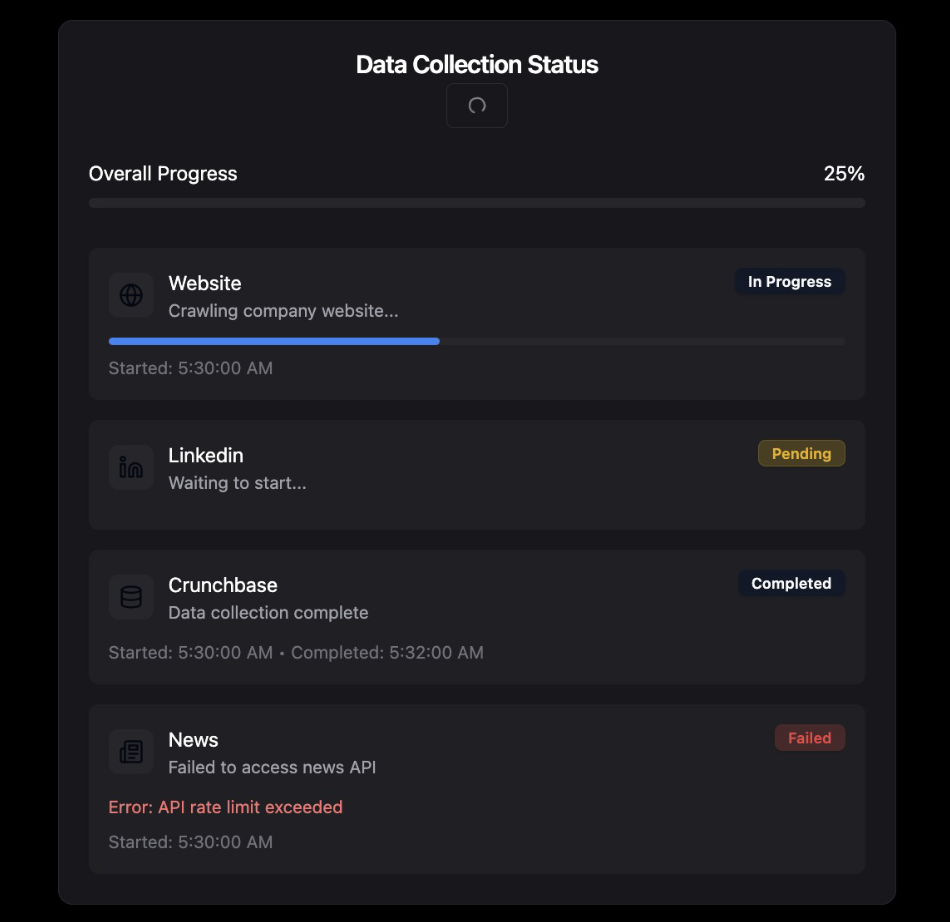Click the Completed status badge
This screenshot has height=922, width=950.
point(791,584)
